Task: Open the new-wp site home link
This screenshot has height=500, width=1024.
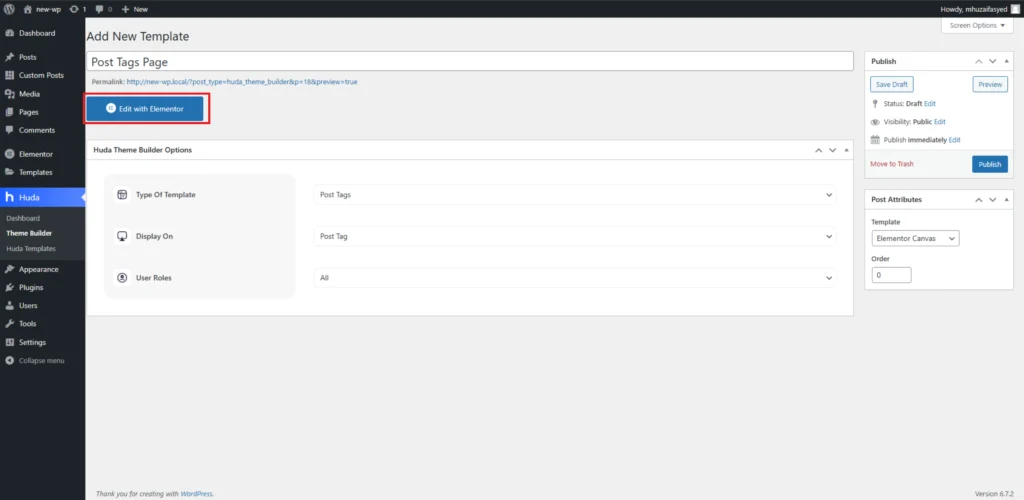Action: pos(42,9)
